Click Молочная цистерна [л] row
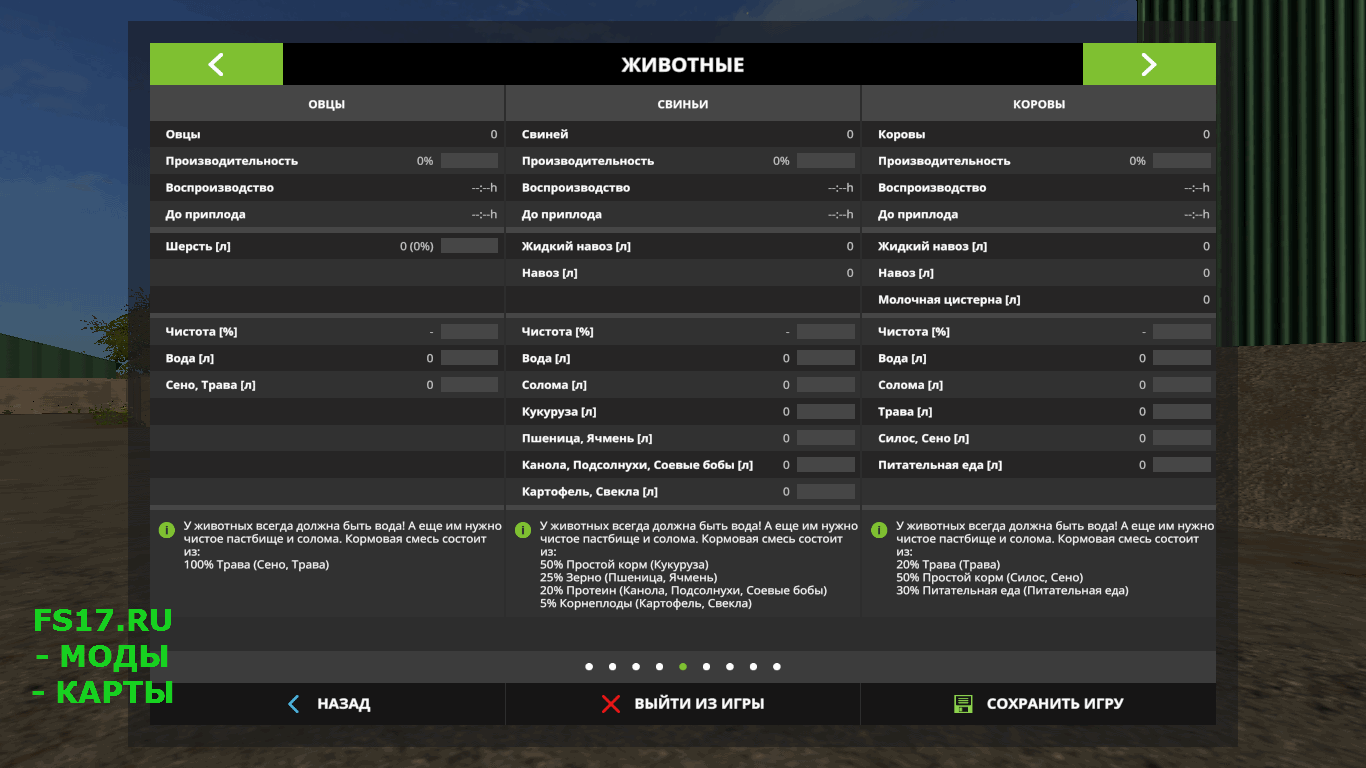Screen dimensions: 1366x768 [x=1039, y=300]
